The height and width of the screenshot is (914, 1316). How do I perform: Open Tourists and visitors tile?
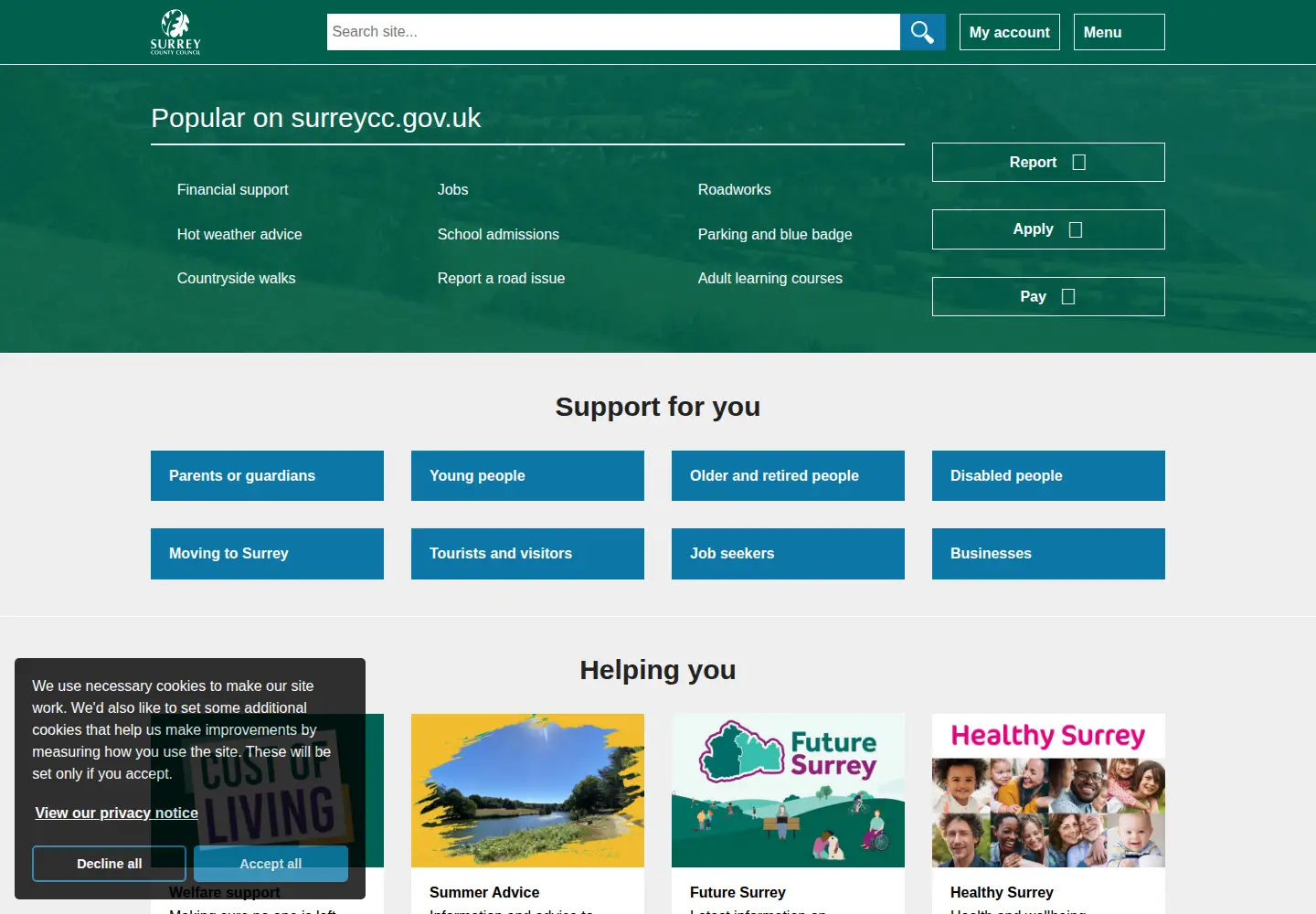point(527,554)
